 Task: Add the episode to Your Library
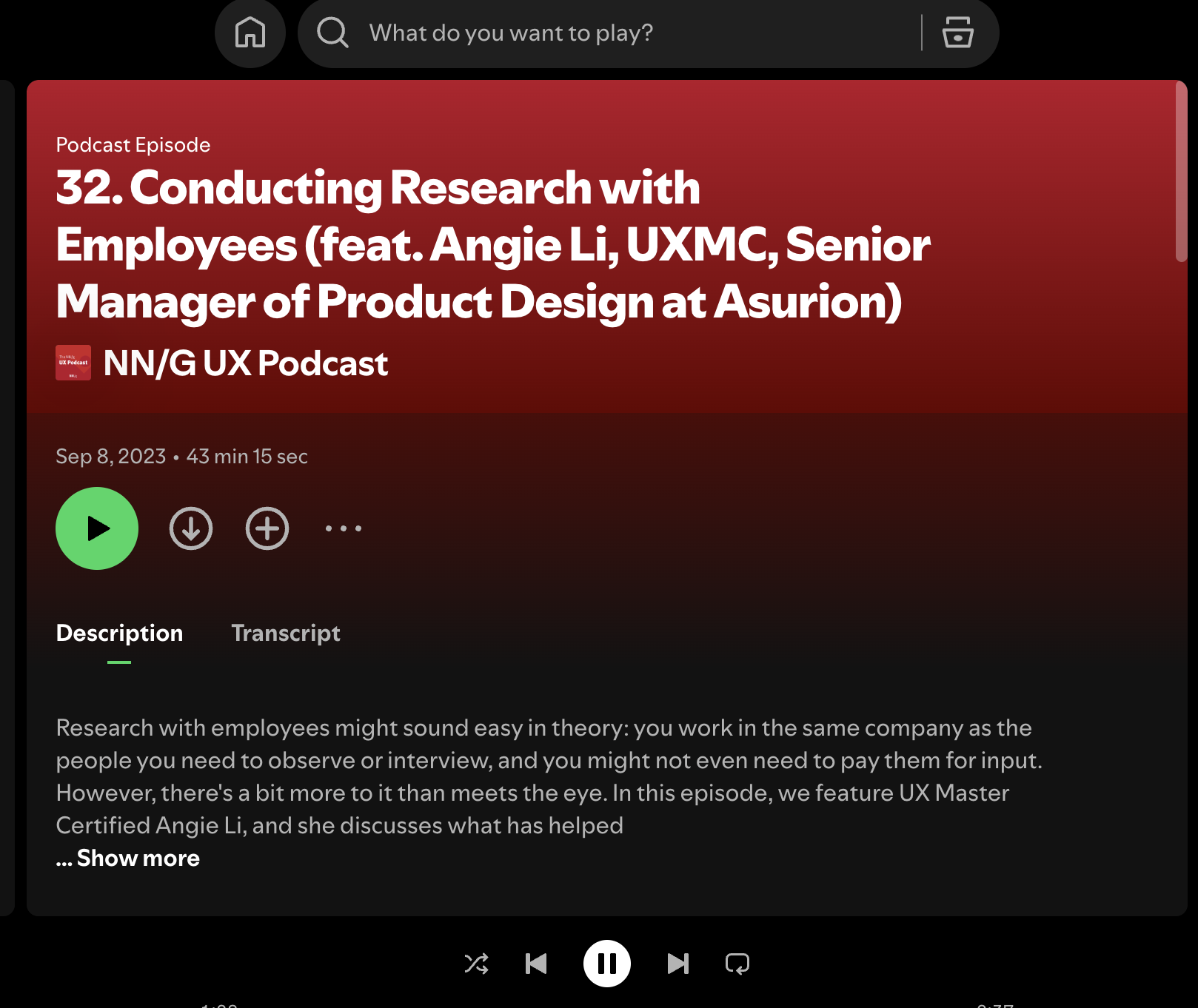(267, 528)
